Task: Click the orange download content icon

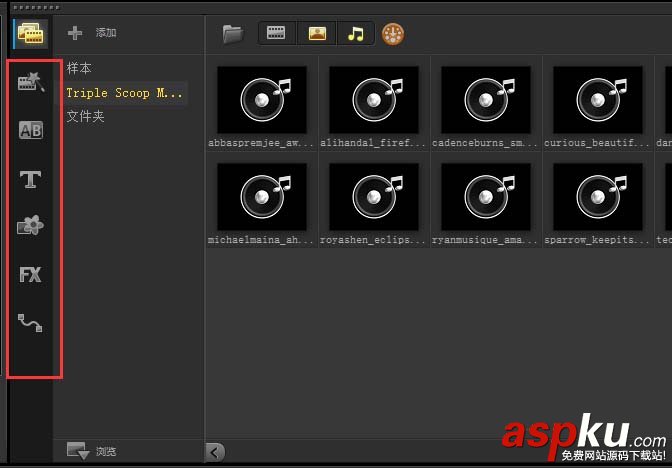Action: [x=393, y=34]
